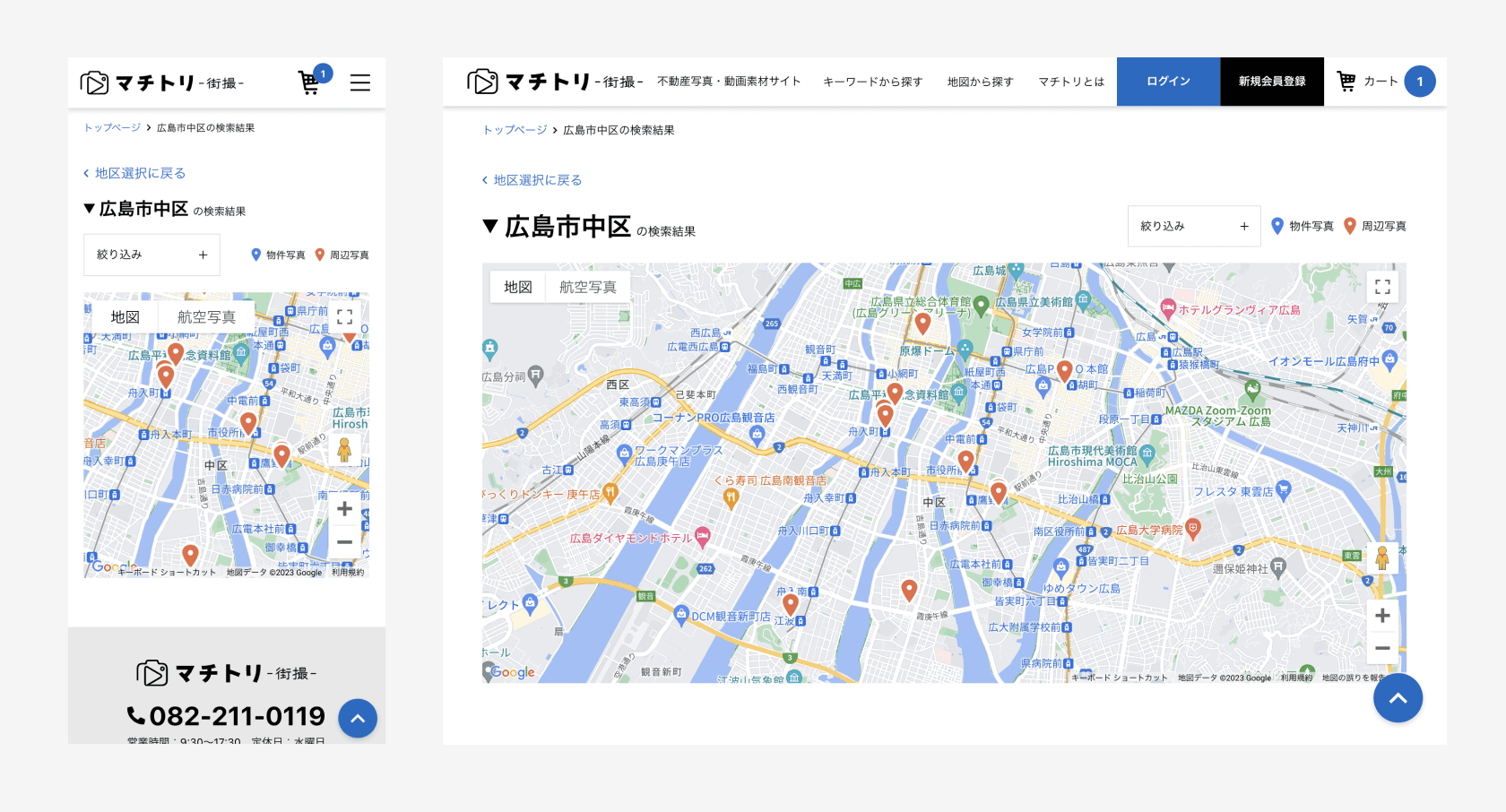Click desktop scroll-to-top round button

pos(1398,698)
